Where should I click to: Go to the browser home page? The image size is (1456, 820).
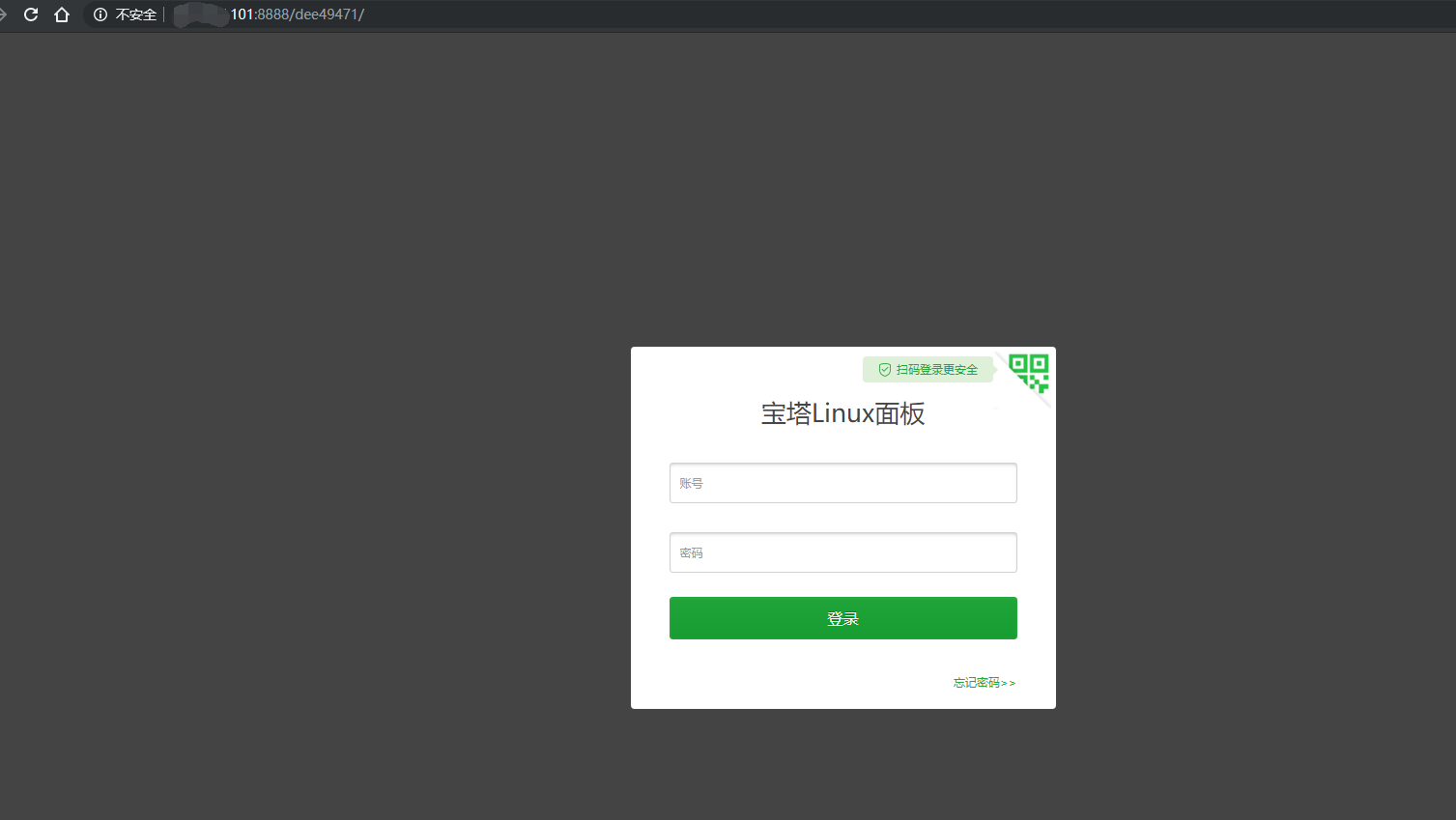pyautogui.click(x=62, y=14)
